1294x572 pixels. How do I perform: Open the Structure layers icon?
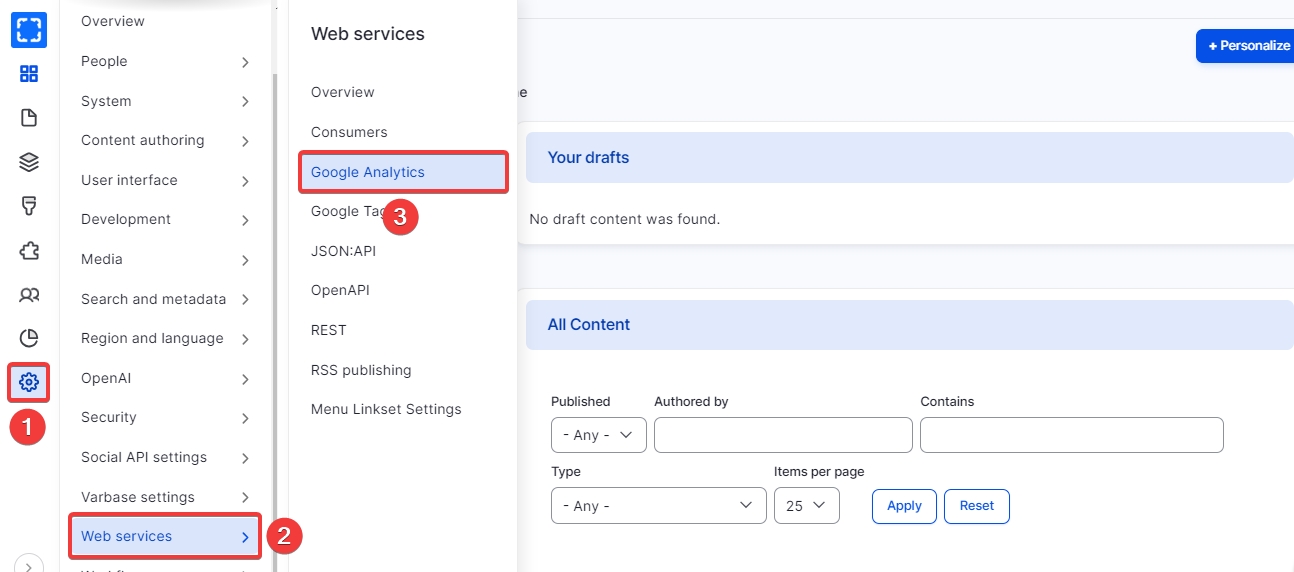pyautogui.click(x=29, y=162)
